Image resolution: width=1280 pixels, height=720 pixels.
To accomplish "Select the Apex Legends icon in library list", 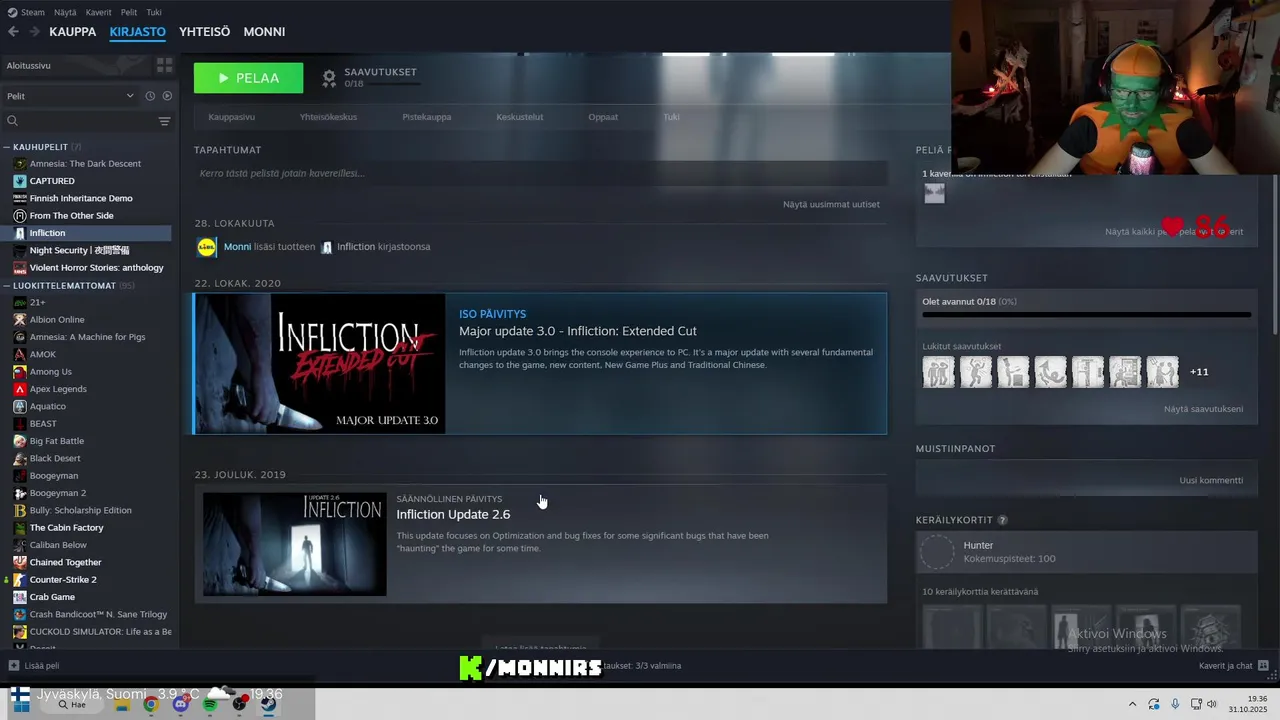I will pyautogui.click(x=20, y=389).
